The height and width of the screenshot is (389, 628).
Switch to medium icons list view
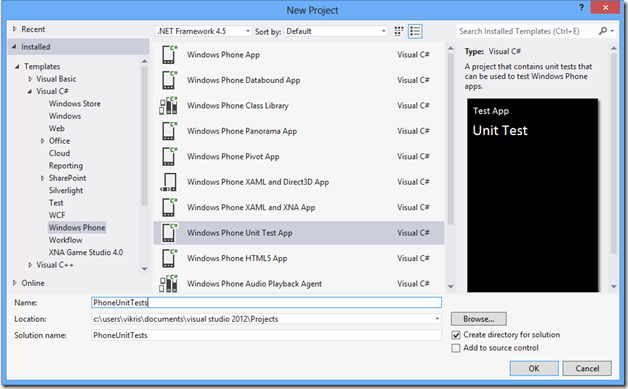click(415, 31)
